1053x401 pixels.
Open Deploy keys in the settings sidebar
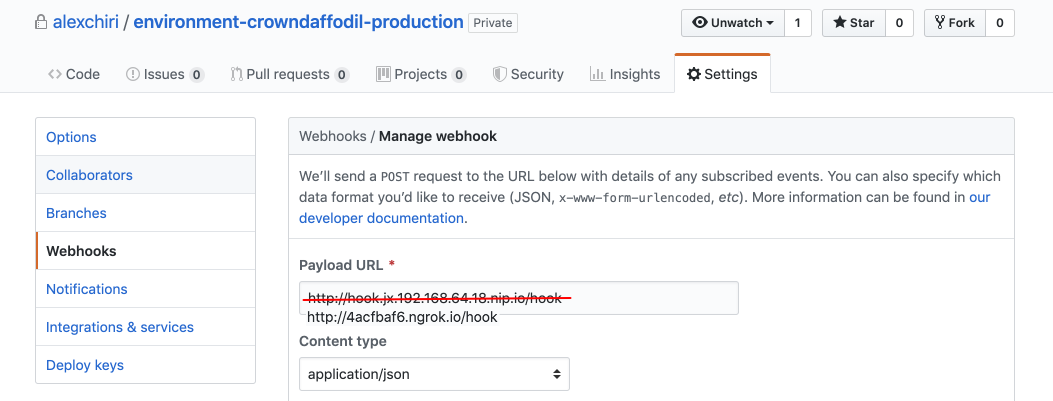pos(145,365)
